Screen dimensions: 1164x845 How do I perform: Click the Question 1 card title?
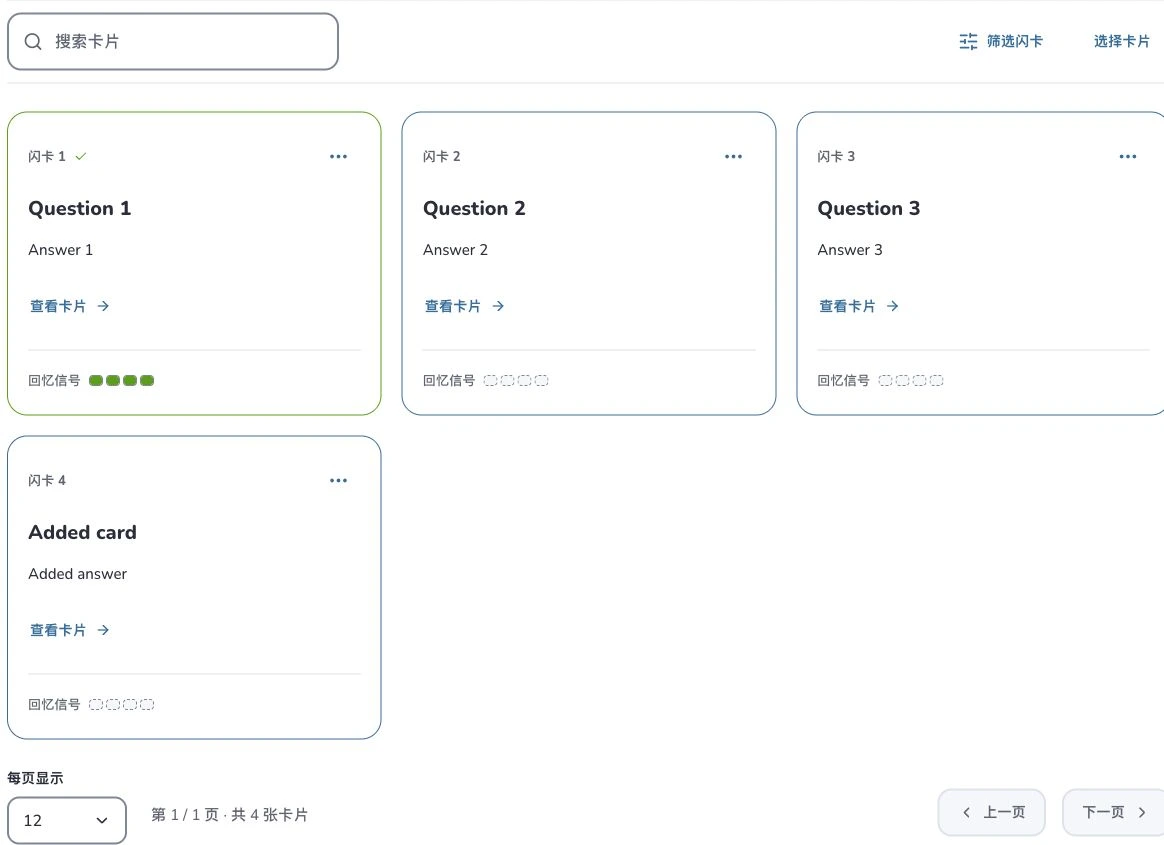point(79,209)
